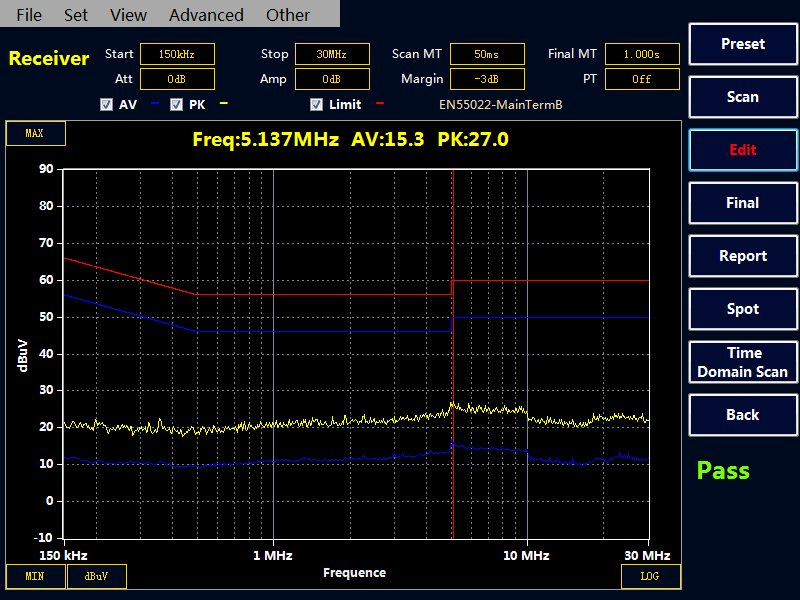Viewport: 800px width, 600px height.
Task: Open Time Domain Scan
Action: tap(743, 362)
